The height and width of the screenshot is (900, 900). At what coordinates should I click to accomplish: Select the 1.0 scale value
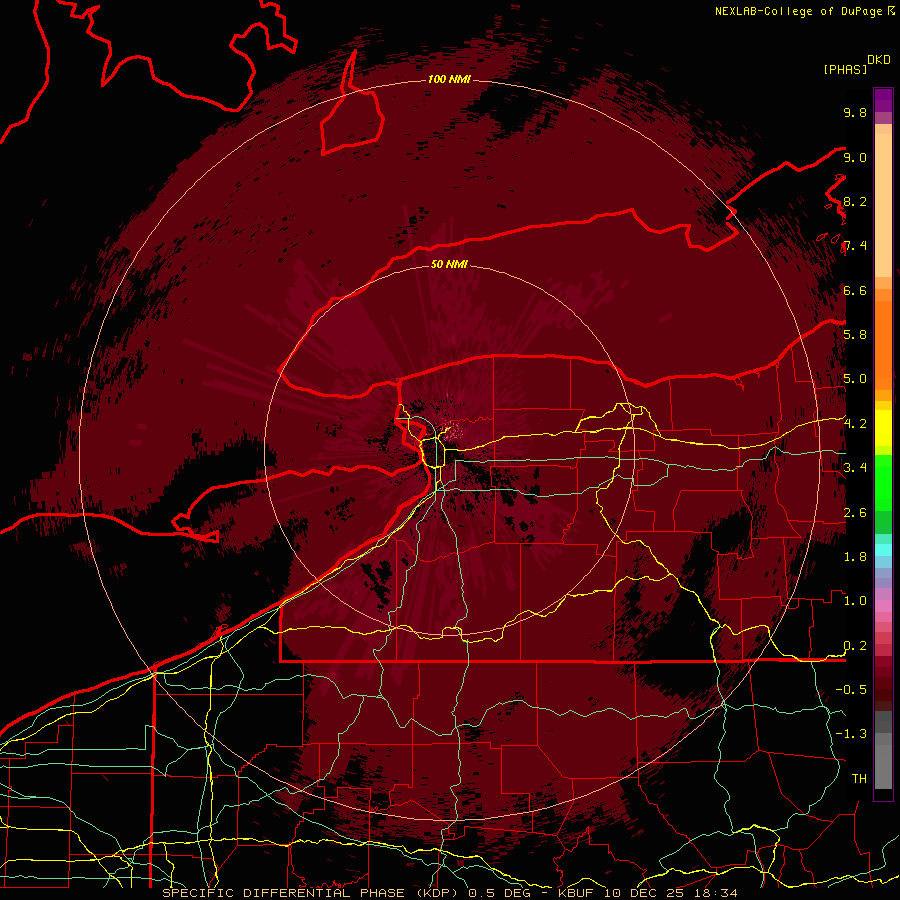coord(855,600)
